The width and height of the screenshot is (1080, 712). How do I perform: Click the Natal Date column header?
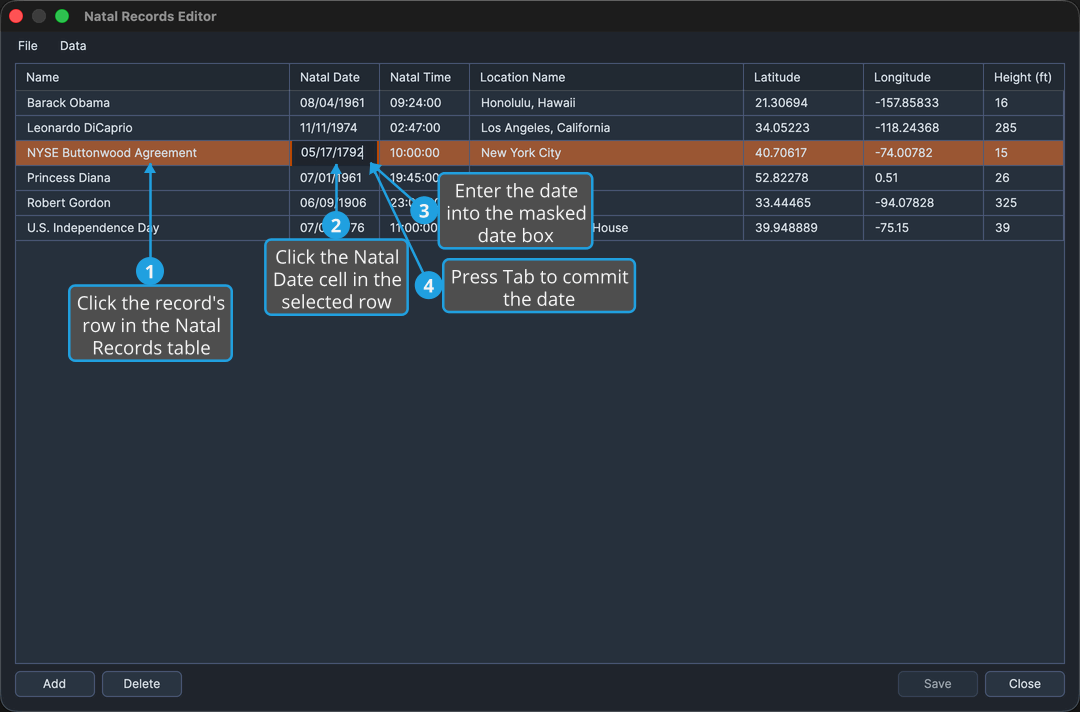[x=334, y=77]
